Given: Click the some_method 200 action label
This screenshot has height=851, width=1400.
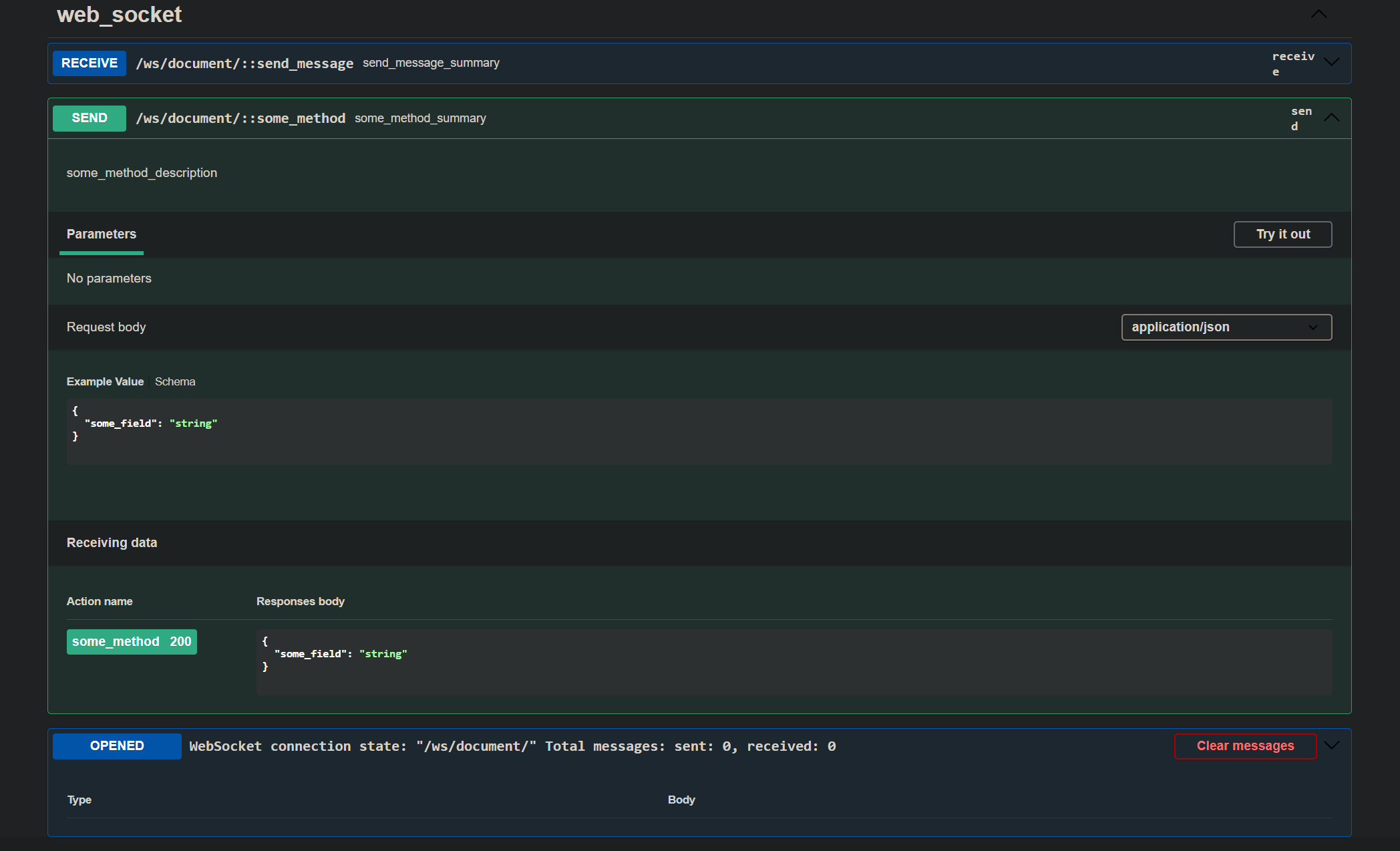Looking at the screenshot, I should point(132,642).
